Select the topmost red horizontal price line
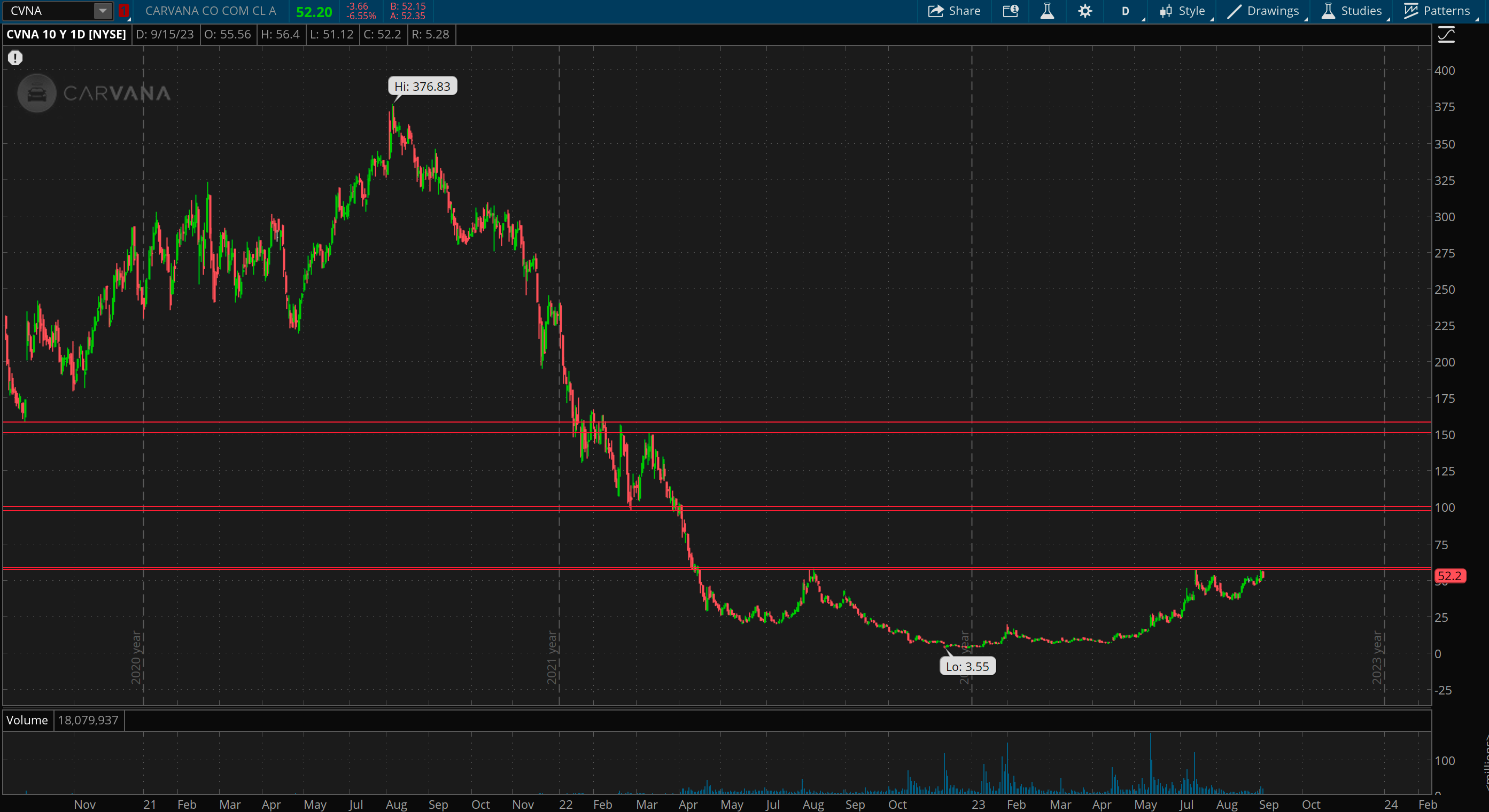 click(x=717, y=423)
